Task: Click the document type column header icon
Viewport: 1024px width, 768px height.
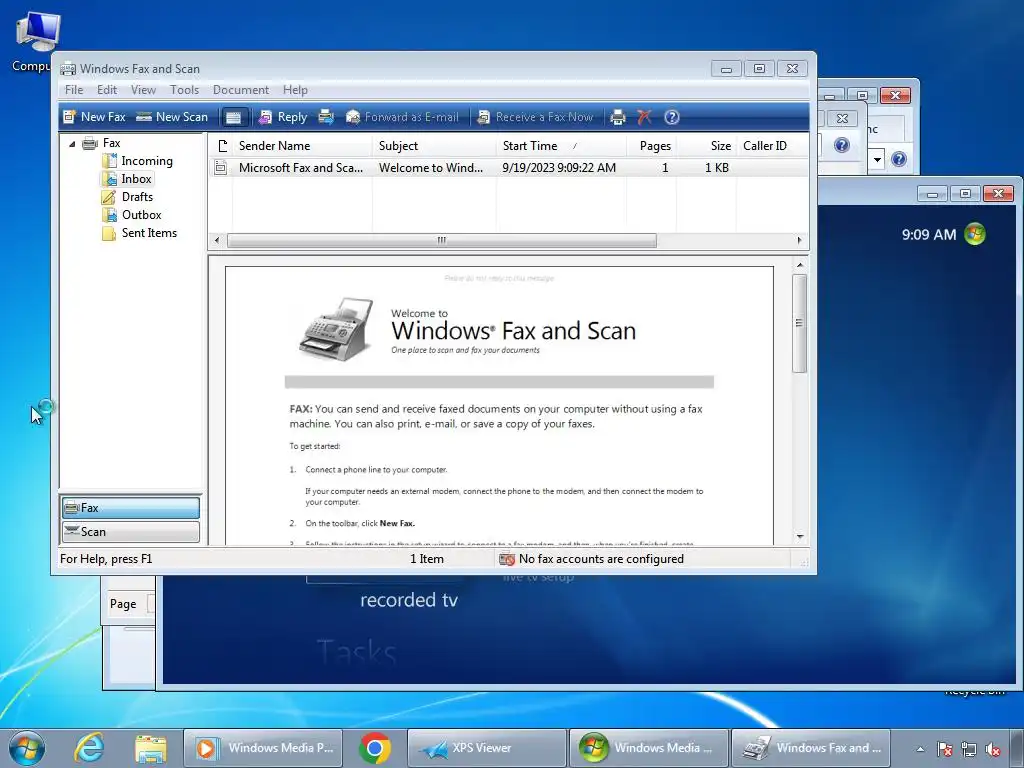Action: click(222, 146)
